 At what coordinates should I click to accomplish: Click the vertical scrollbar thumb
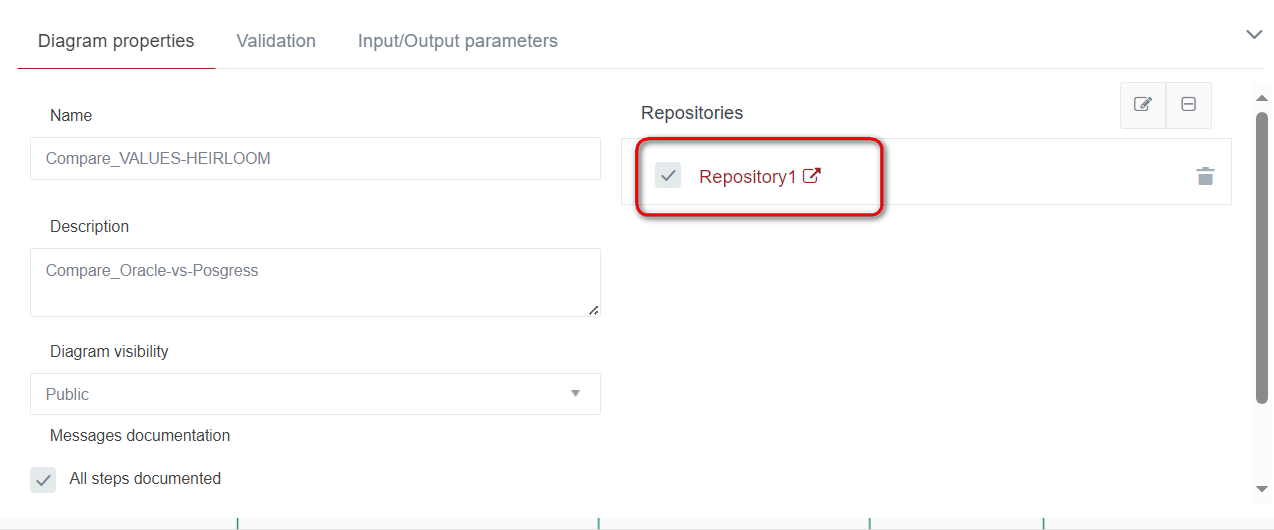(1262, 258)
